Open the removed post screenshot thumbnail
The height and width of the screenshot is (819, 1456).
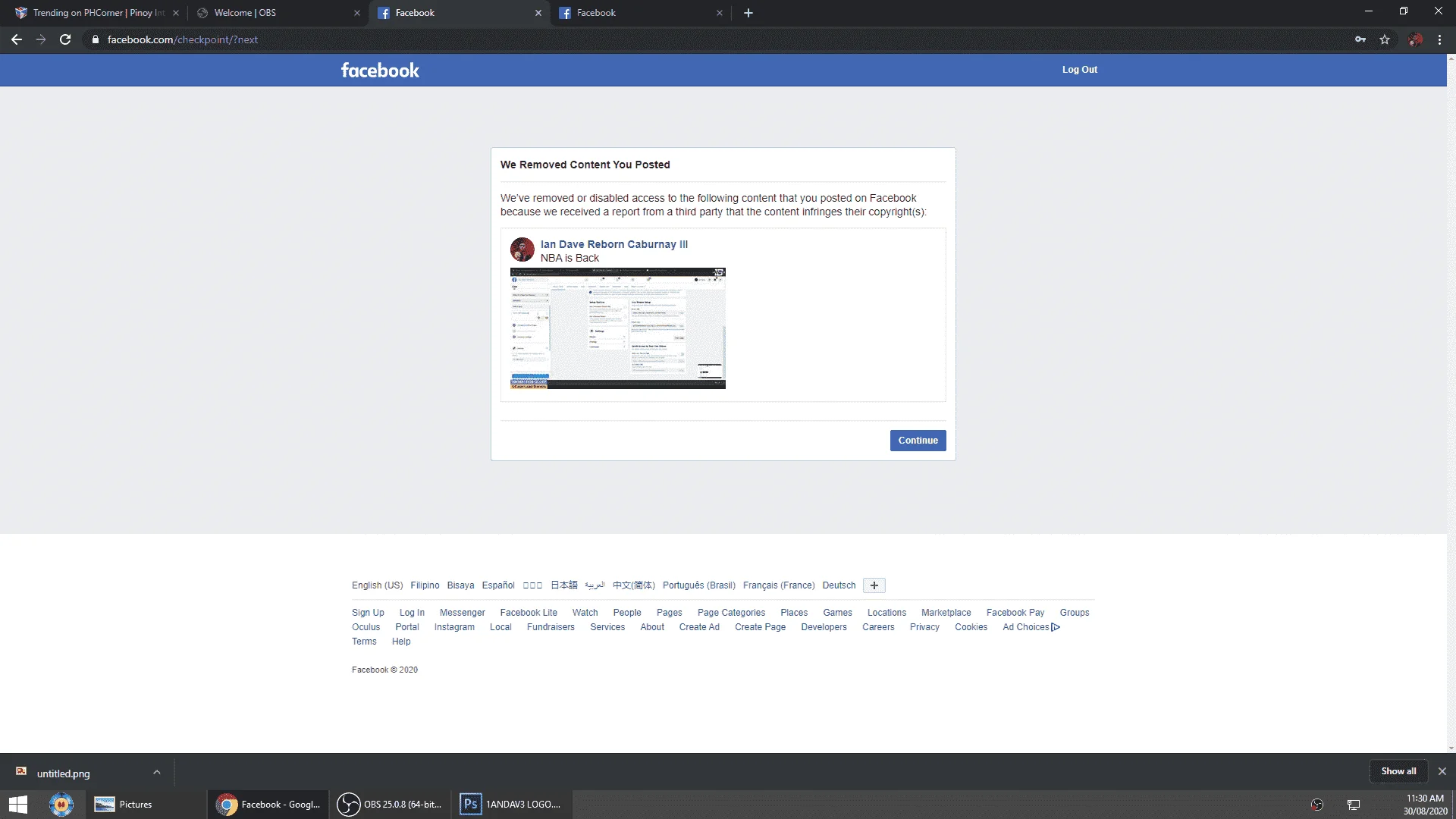618,328
